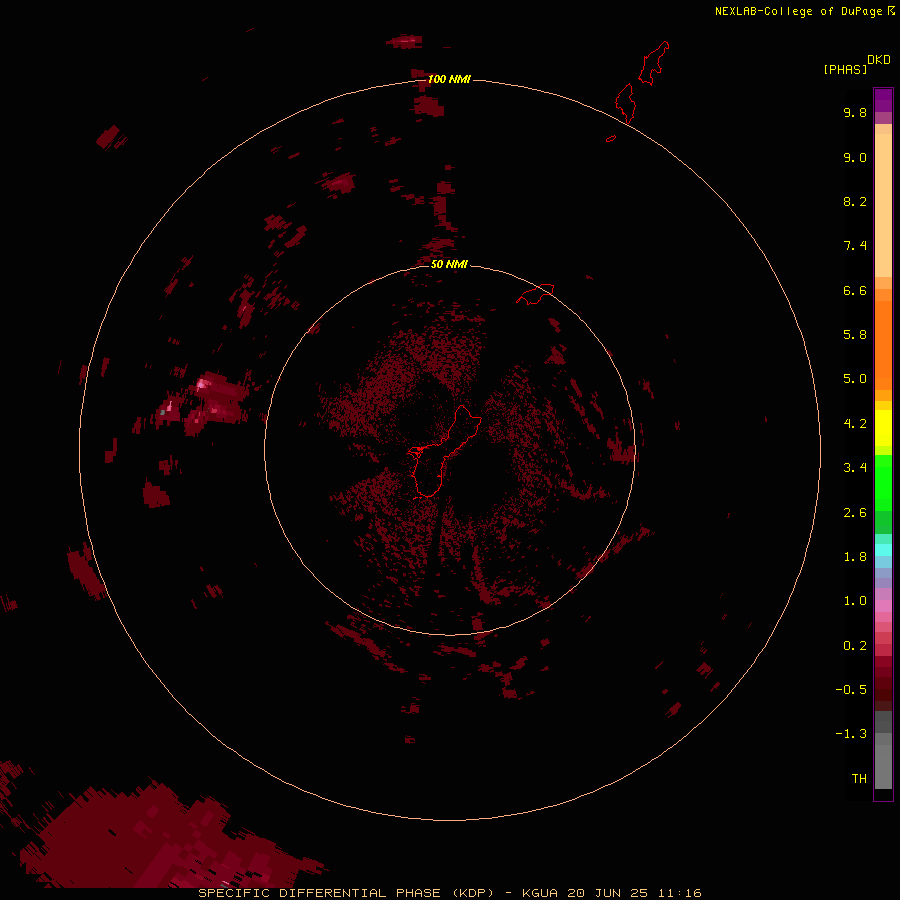Pick the light peach band of the color bar

[x=883, y=205]
